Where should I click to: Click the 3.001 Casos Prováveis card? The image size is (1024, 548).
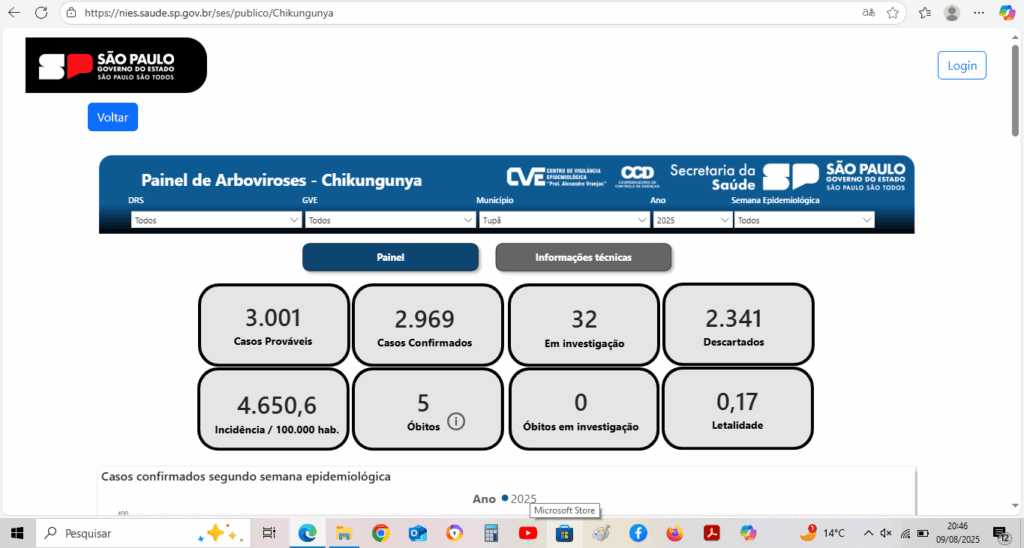click(274, 325)
